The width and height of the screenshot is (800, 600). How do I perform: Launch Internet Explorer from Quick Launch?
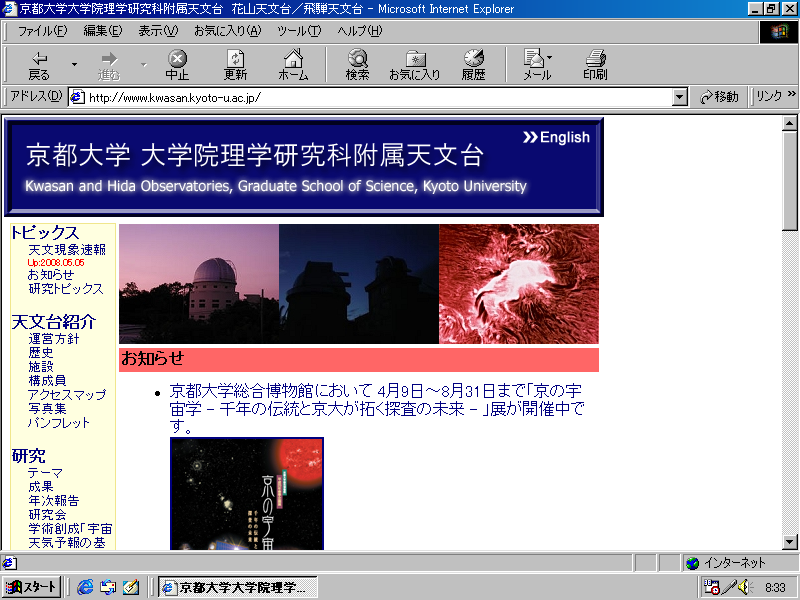click(85, 587)
